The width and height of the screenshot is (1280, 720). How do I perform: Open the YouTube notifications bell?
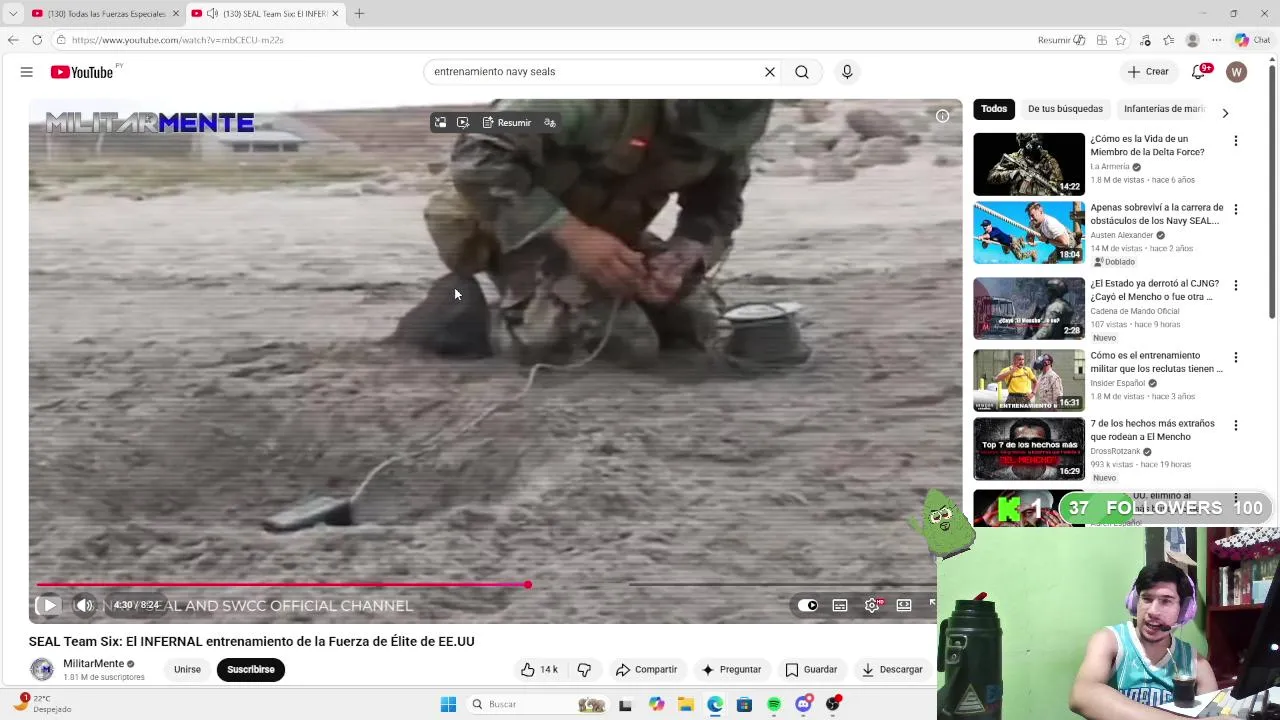1199,72
